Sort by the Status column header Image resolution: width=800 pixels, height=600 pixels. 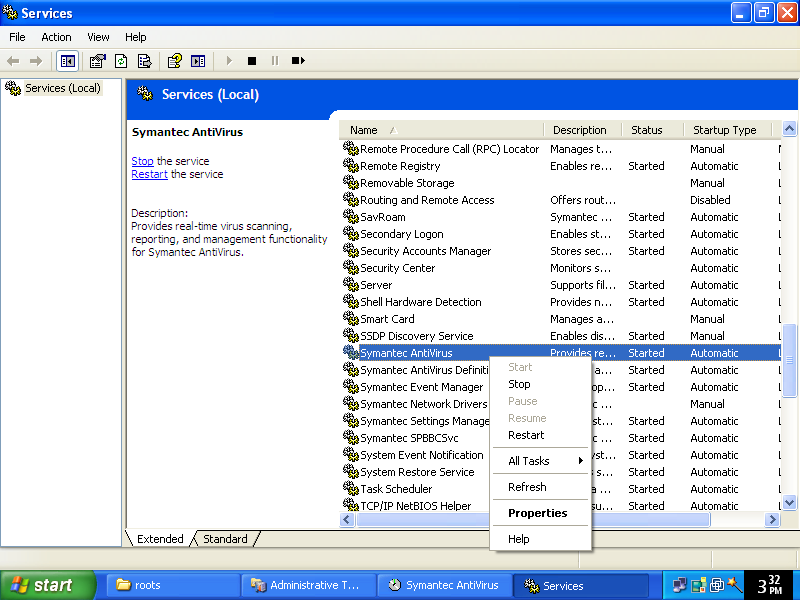pos(653,130)
